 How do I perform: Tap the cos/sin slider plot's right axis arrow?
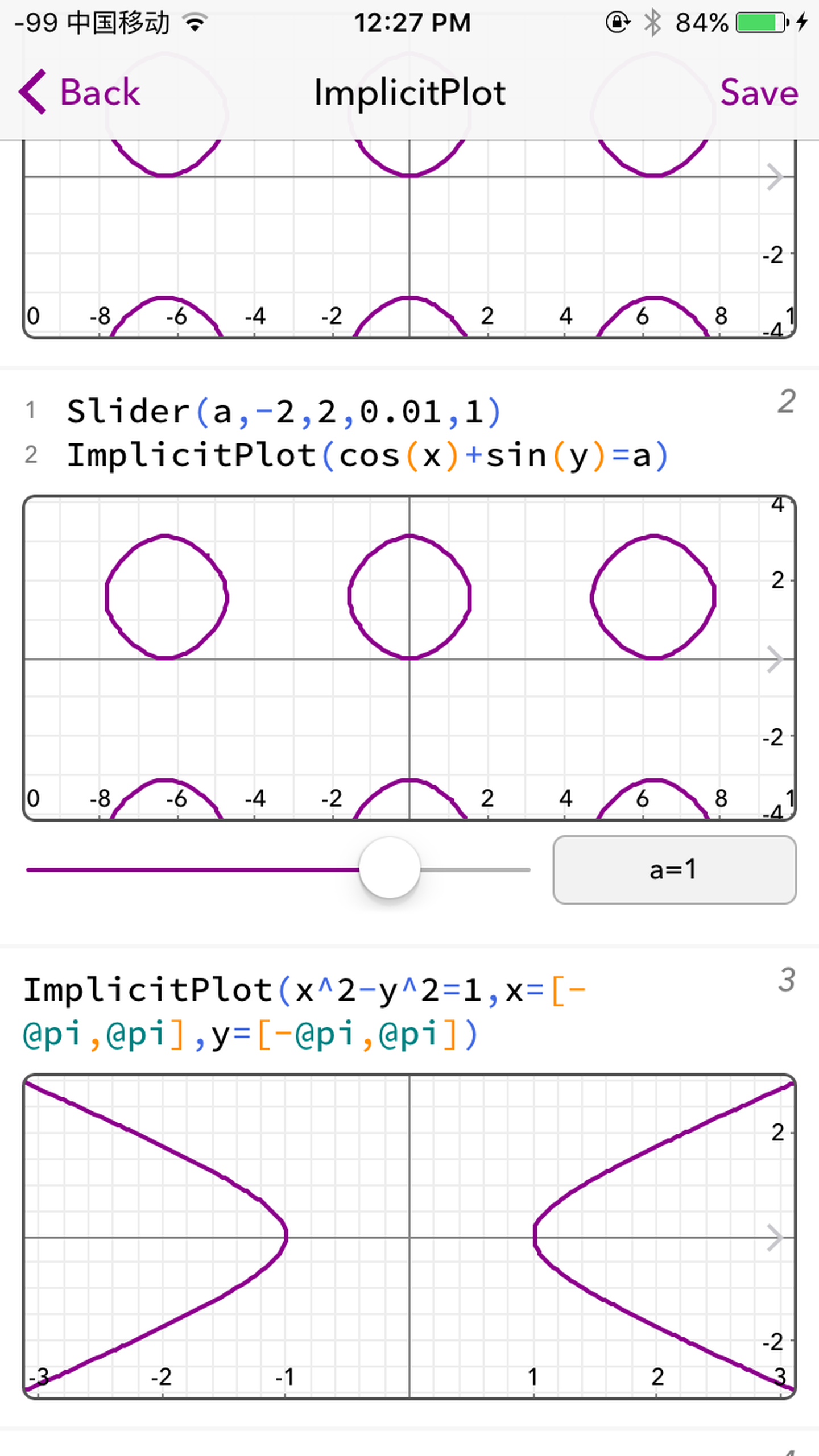775,659
